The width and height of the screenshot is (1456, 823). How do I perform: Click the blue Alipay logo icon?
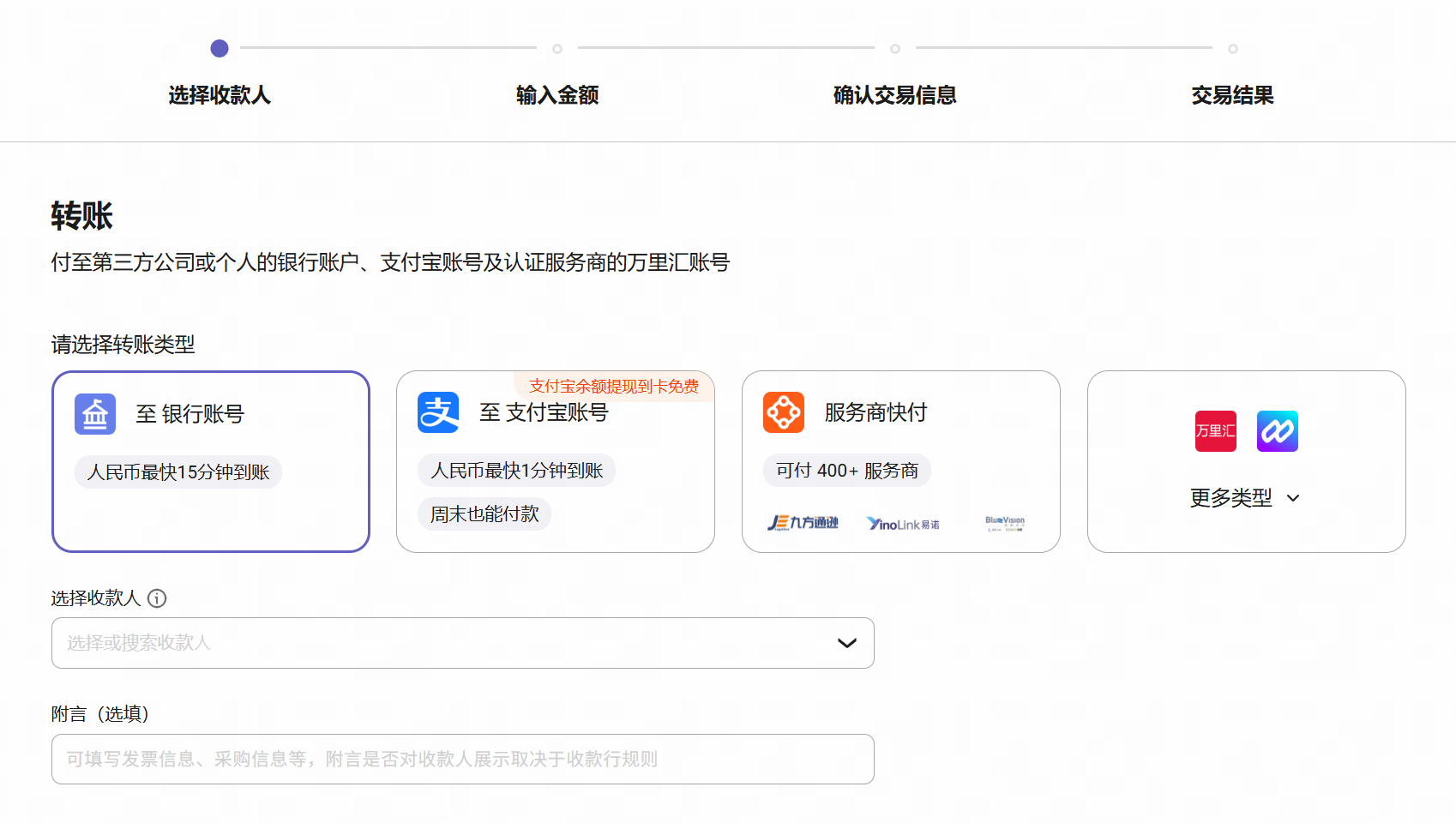(438, 412)
